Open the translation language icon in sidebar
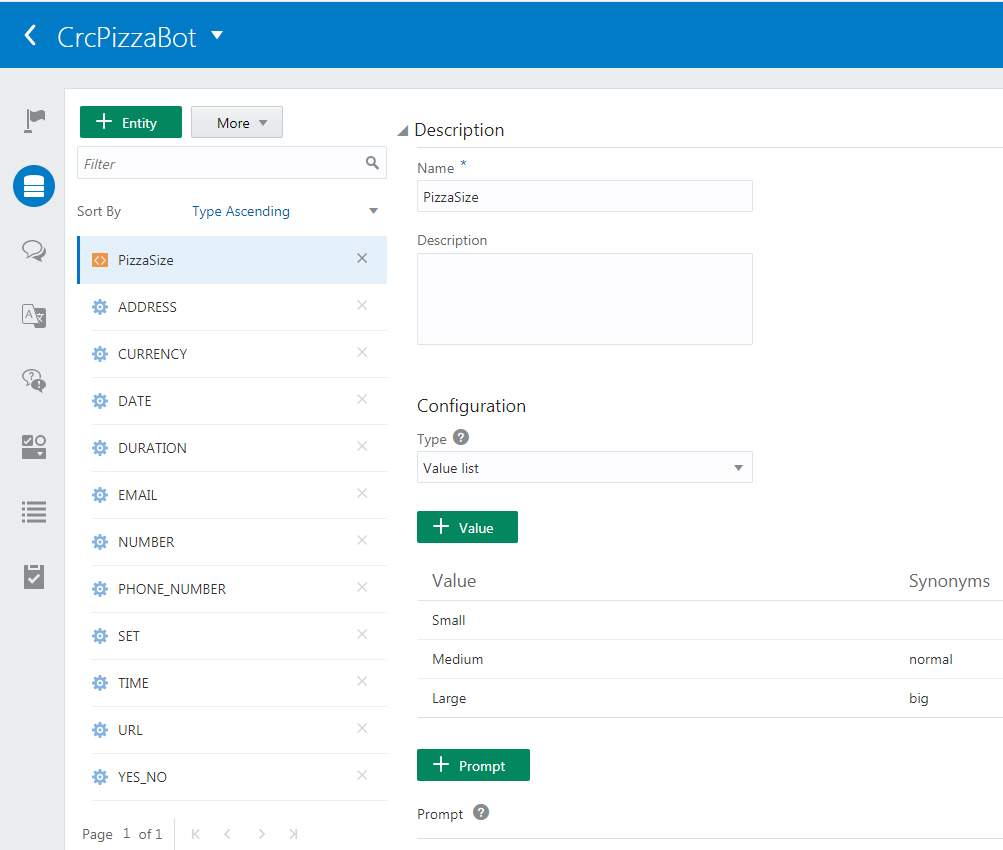The height and width of the screenshot is (850, 1003). point(34,316)
